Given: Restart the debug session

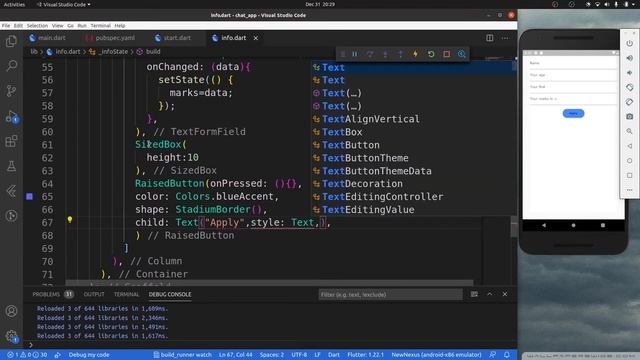Looking at the screenshot, I should 431,54.
